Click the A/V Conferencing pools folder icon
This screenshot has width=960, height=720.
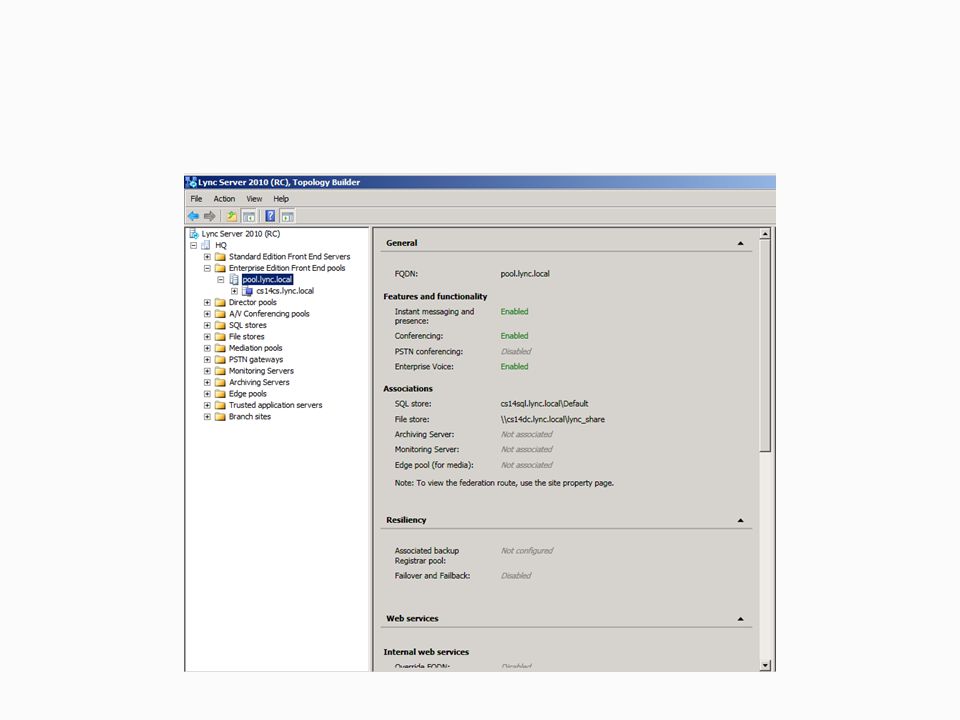[220, 313]
